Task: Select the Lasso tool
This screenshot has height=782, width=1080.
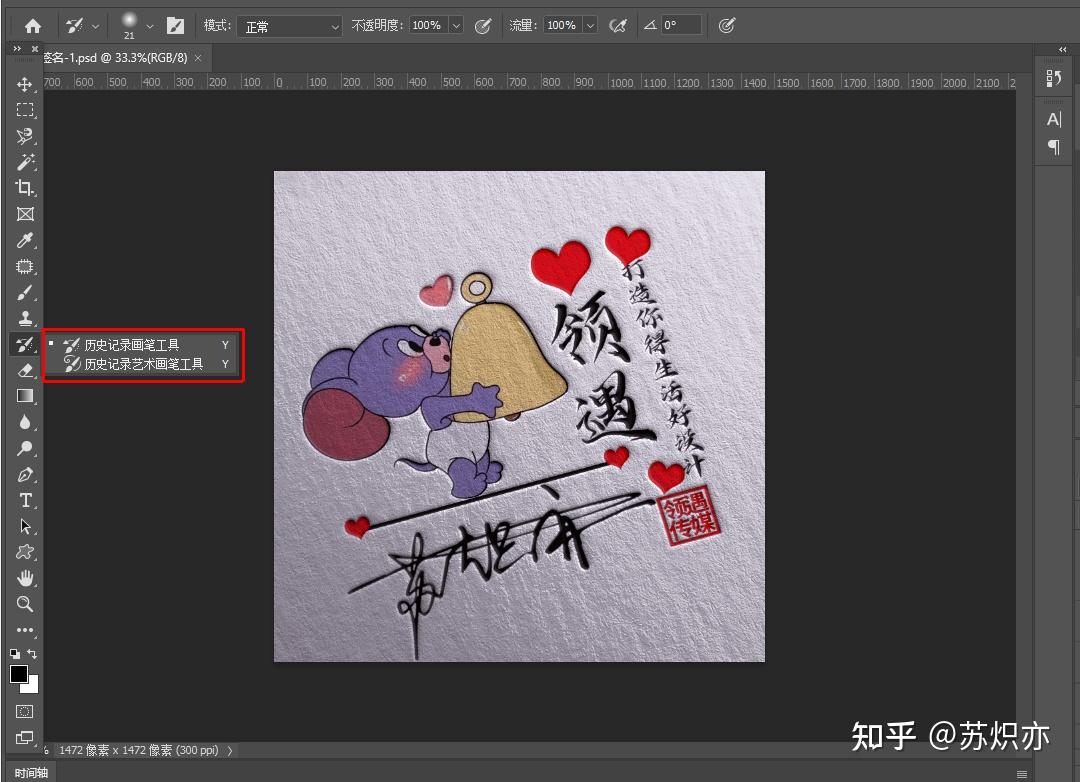Action: point(25,136)
